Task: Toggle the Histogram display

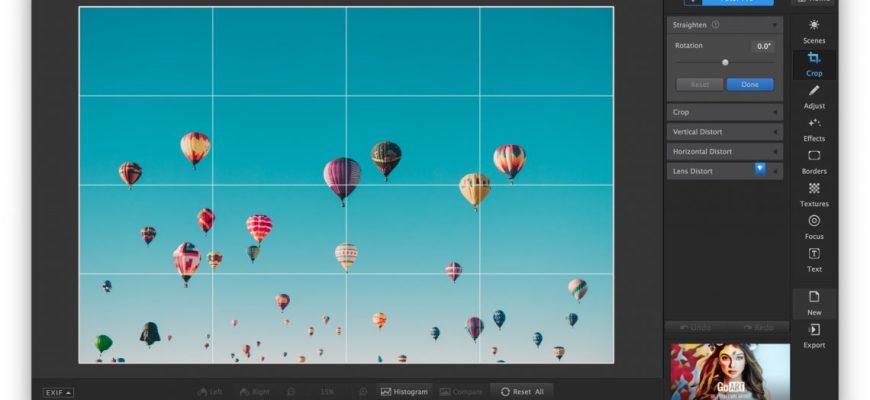Action: [x=404, y=391]
